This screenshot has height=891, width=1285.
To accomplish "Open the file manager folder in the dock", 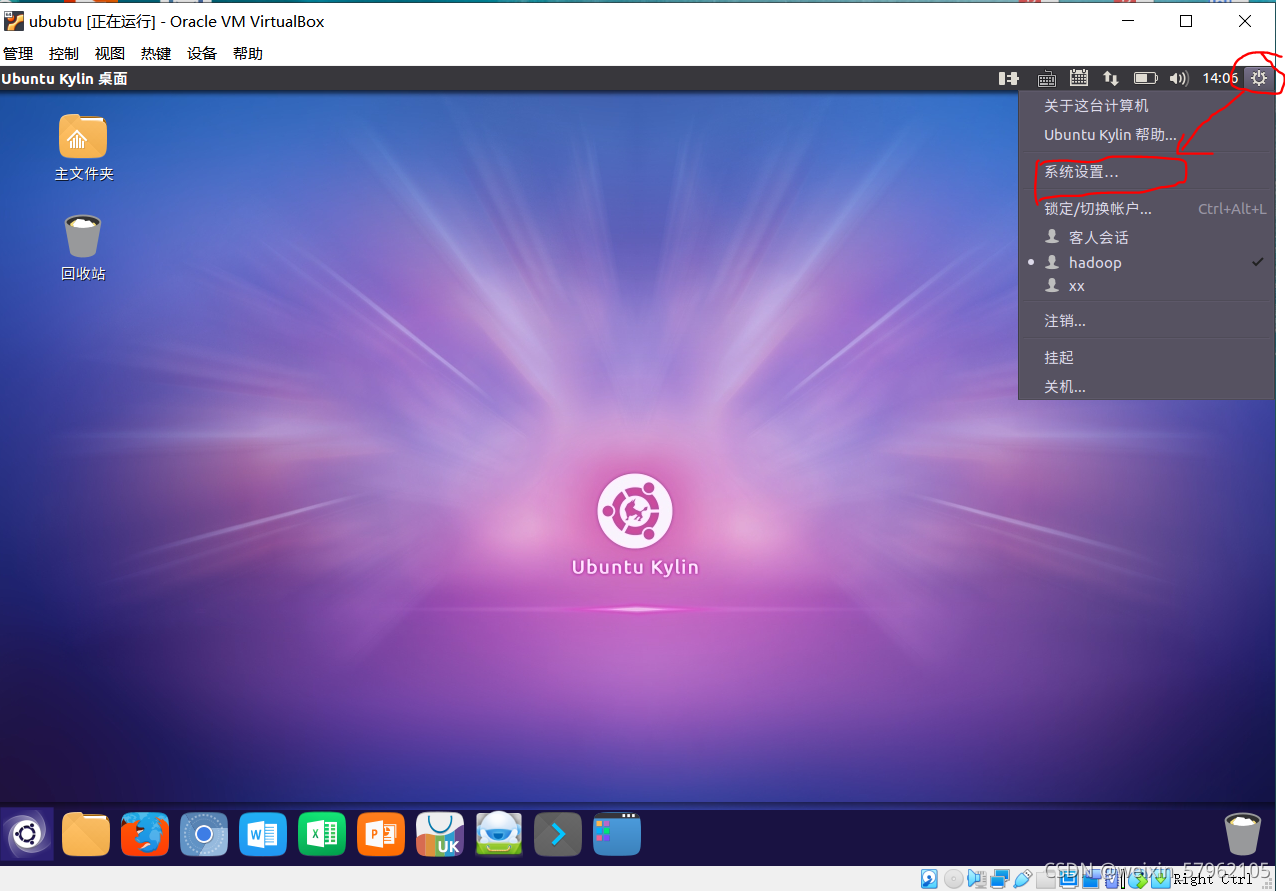I will [86, 834].
